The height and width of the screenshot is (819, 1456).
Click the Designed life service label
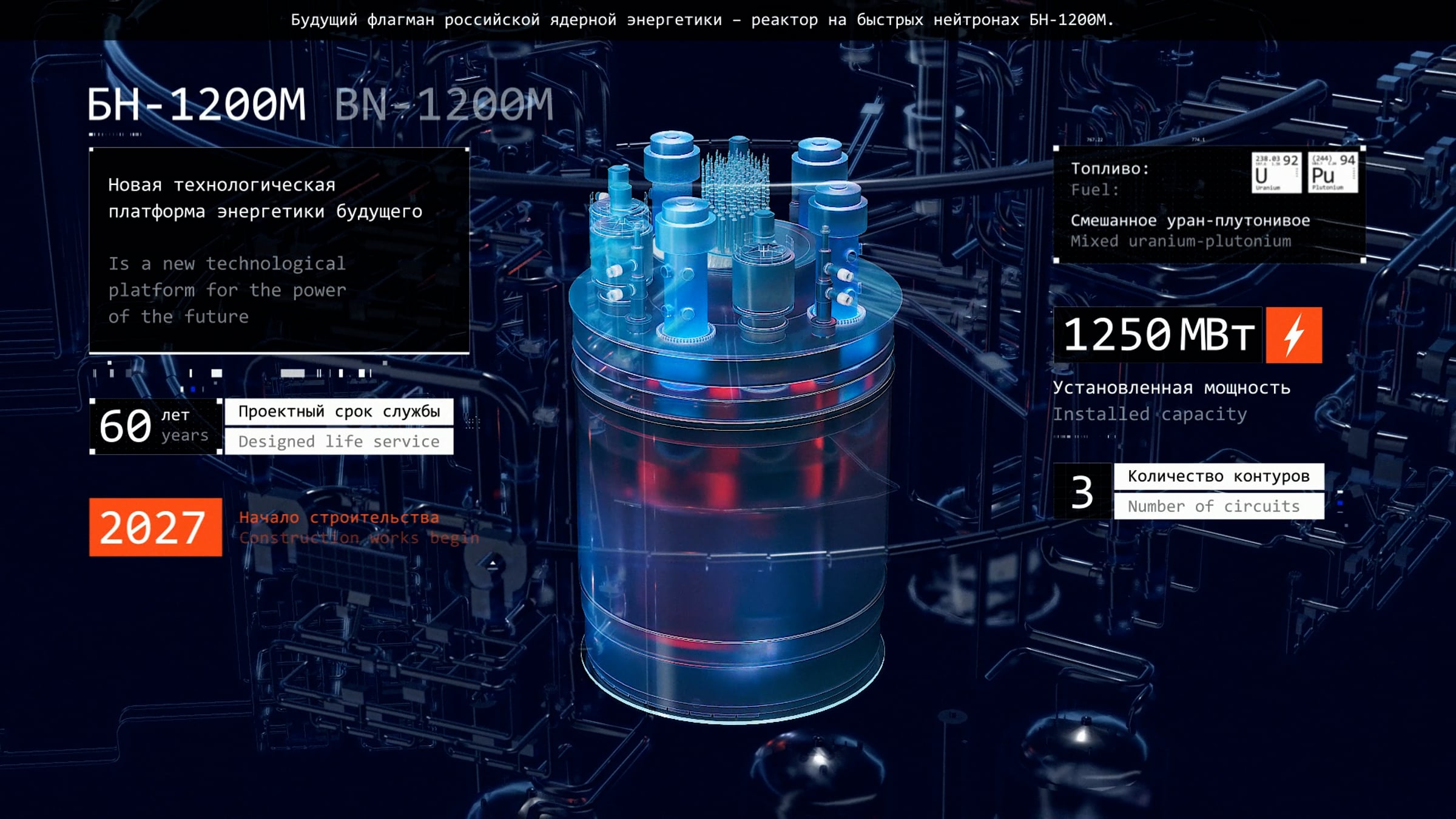(x=339, y=442)
